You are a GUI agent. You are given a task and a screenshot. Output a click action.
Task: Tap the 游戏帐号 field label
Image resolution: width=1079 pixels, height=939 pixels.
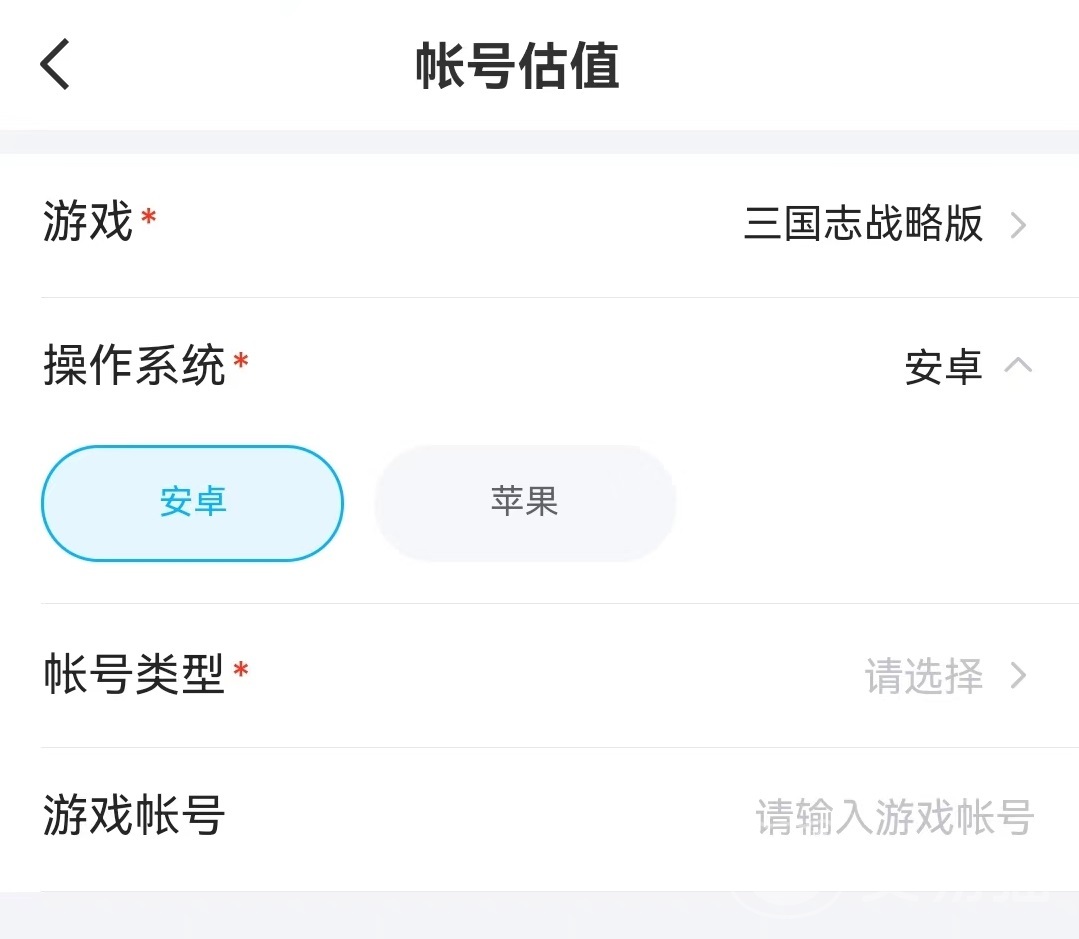click(x=134, y=817)
